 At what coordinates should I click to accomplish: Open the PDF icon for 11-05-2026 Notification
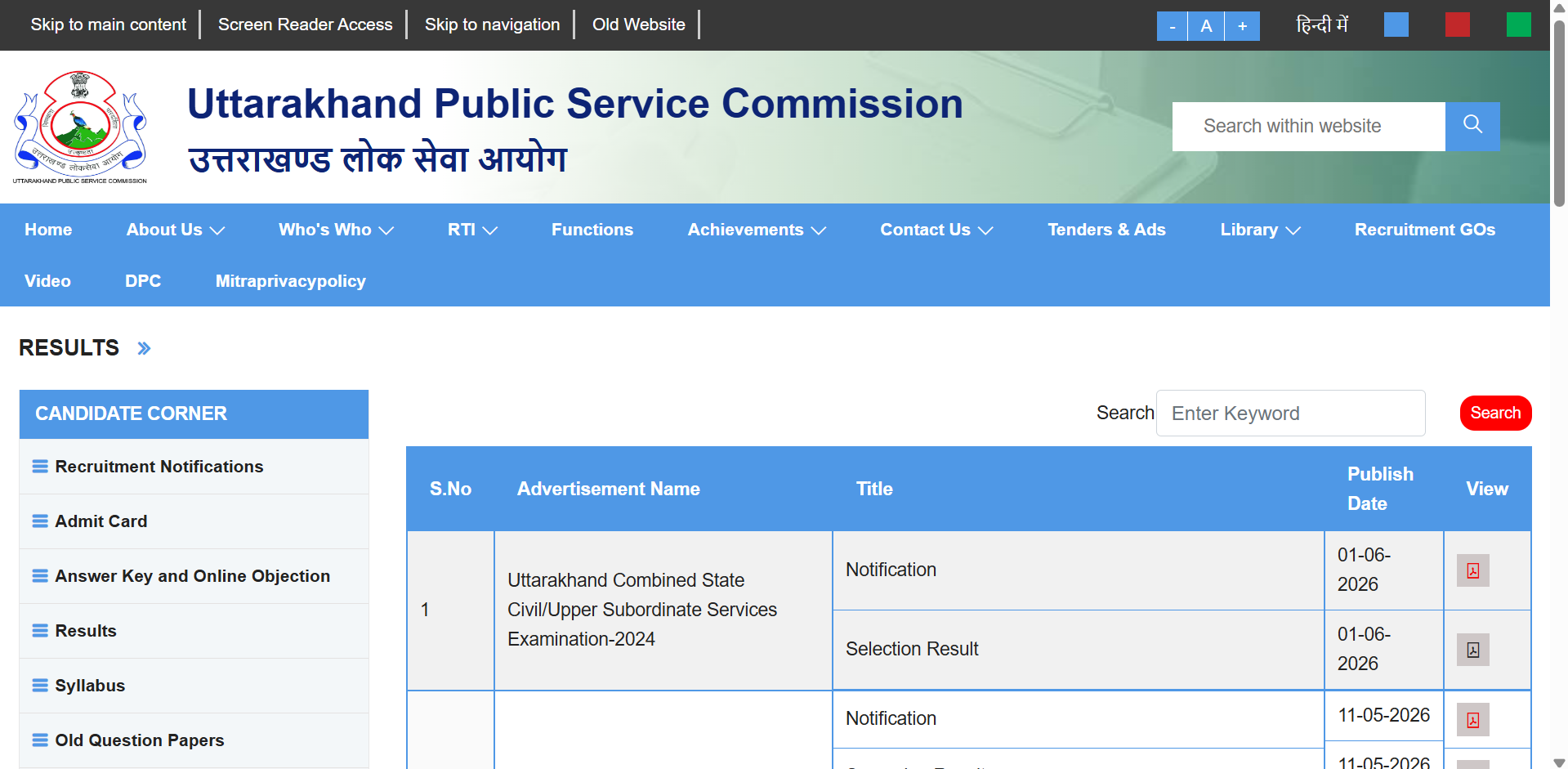tap(1472, 719)
